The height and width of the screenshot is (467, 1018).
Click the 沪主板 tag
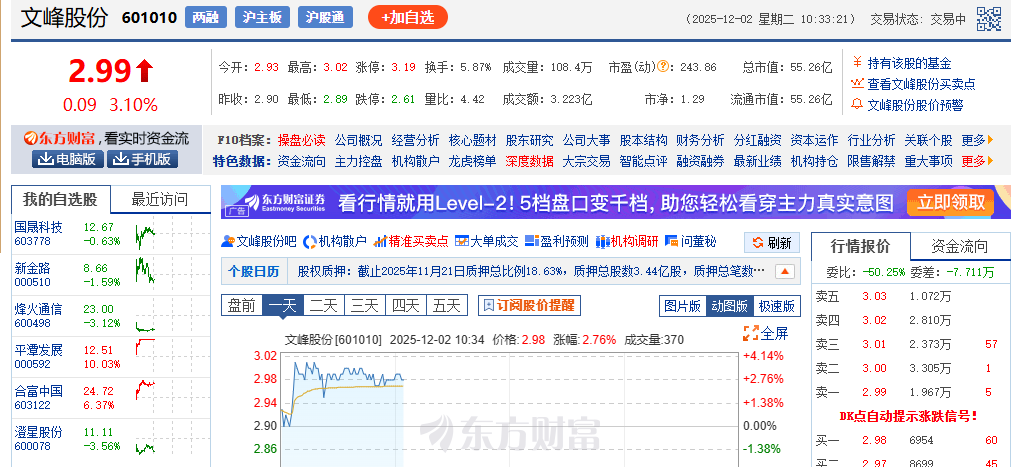(262, 18)
